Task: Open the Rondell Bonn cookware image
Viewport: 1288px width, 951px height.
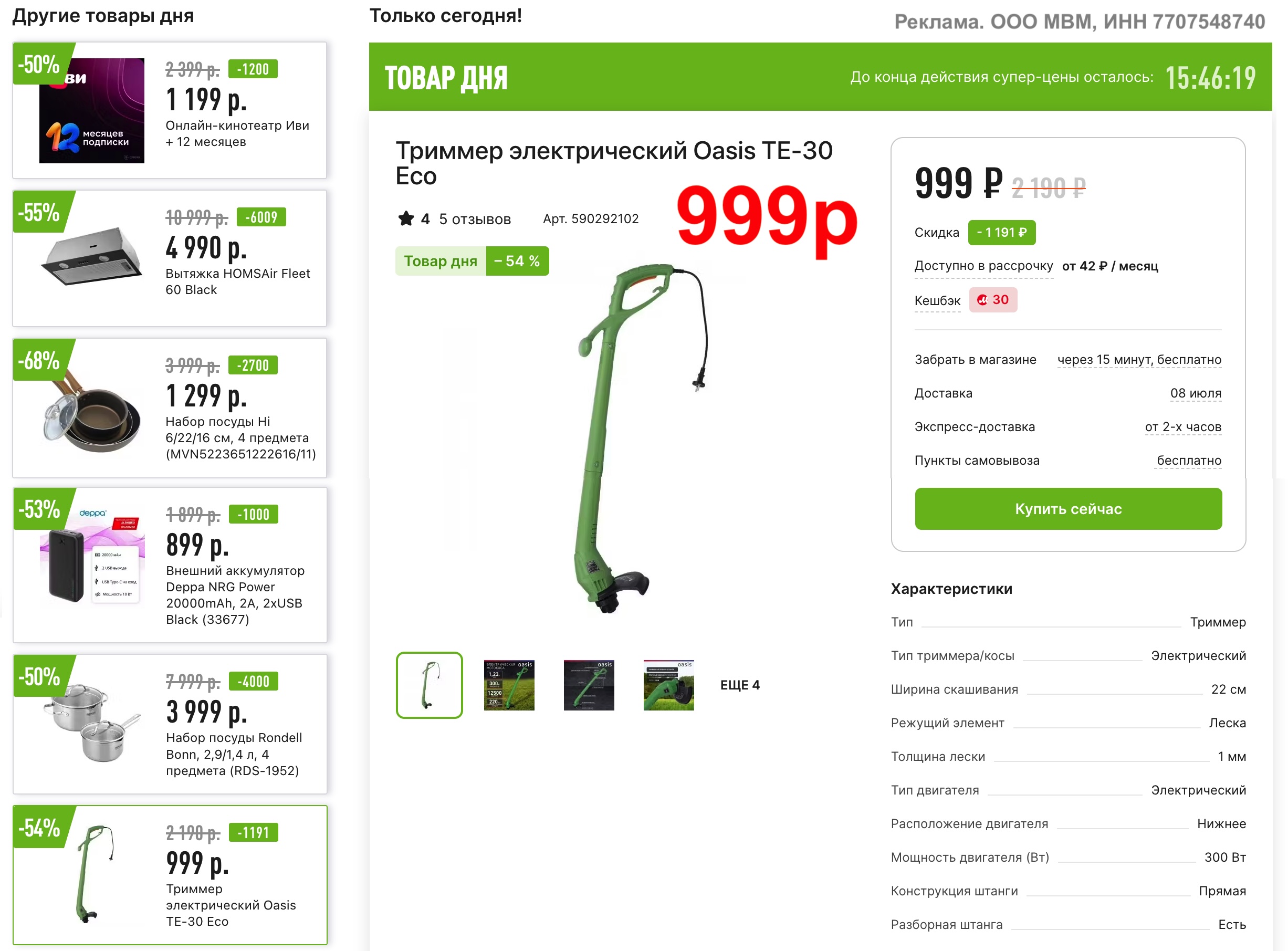Action: click(x=91, y=723)
